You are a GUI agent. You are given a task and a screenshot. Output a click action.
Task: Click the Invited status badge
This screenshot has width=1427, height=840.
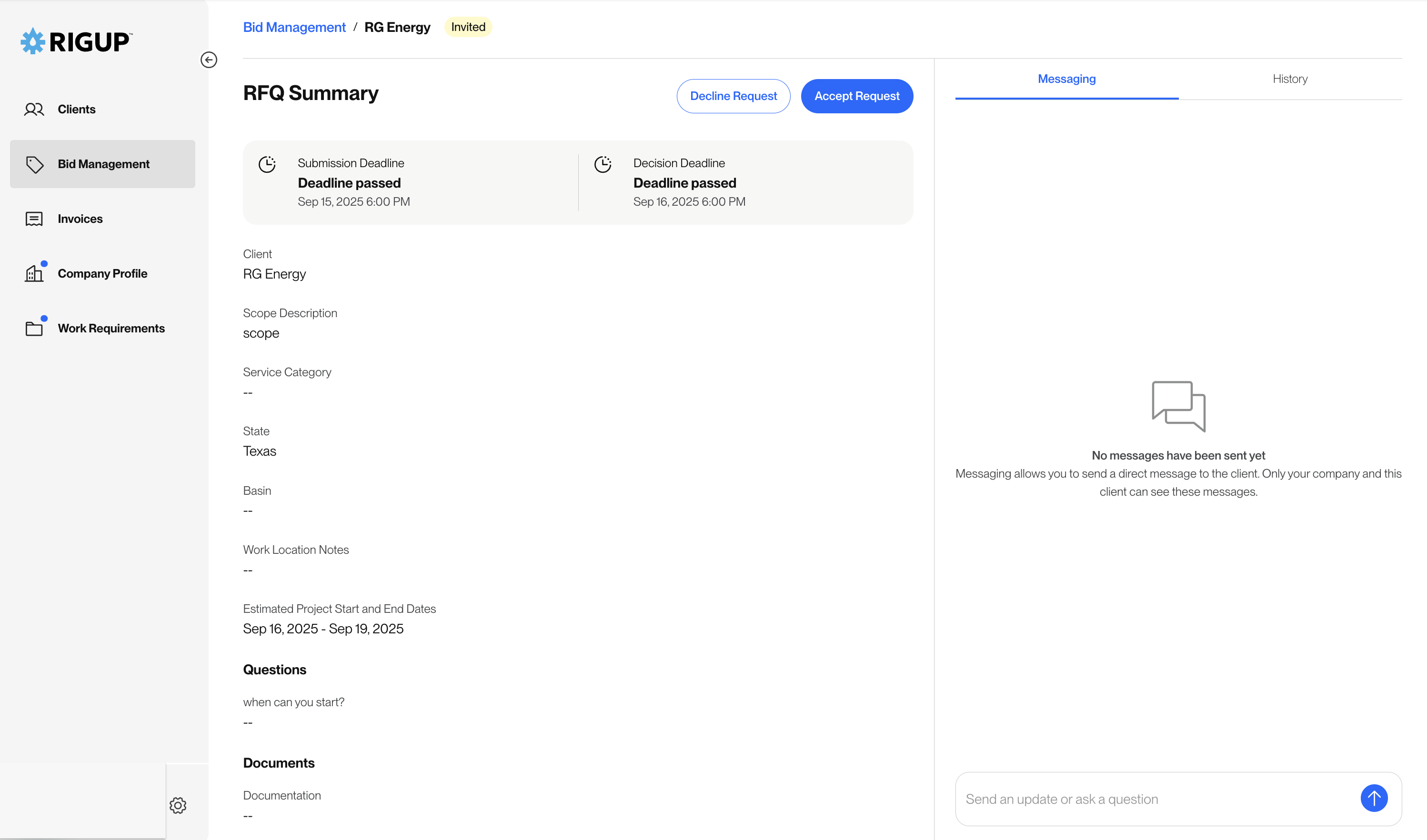(x=468, y=27)
